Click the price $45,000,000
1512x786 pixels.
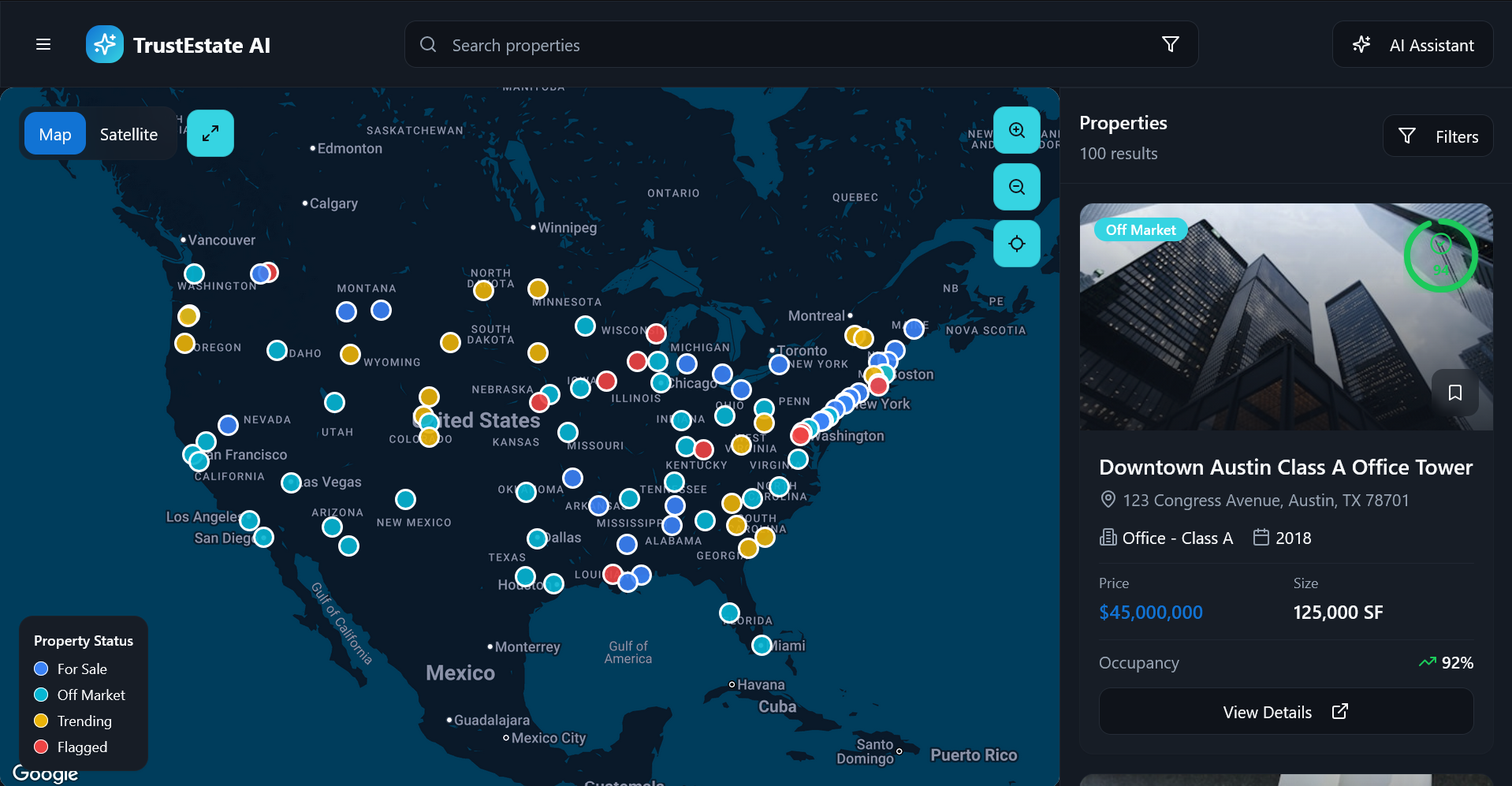1151,613
